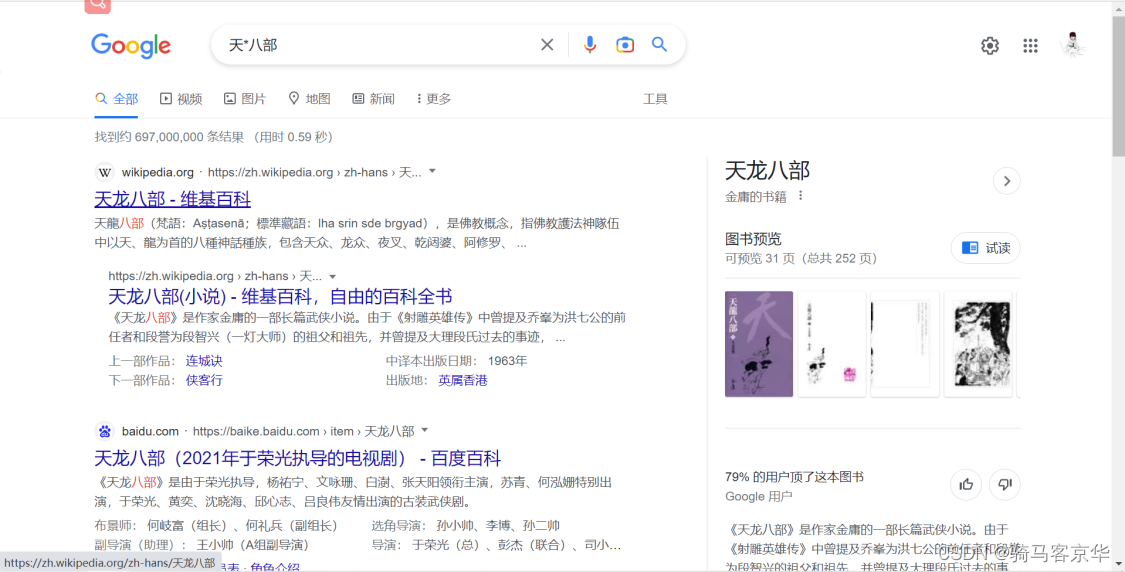Switch to the 新闻 tab

373,99
